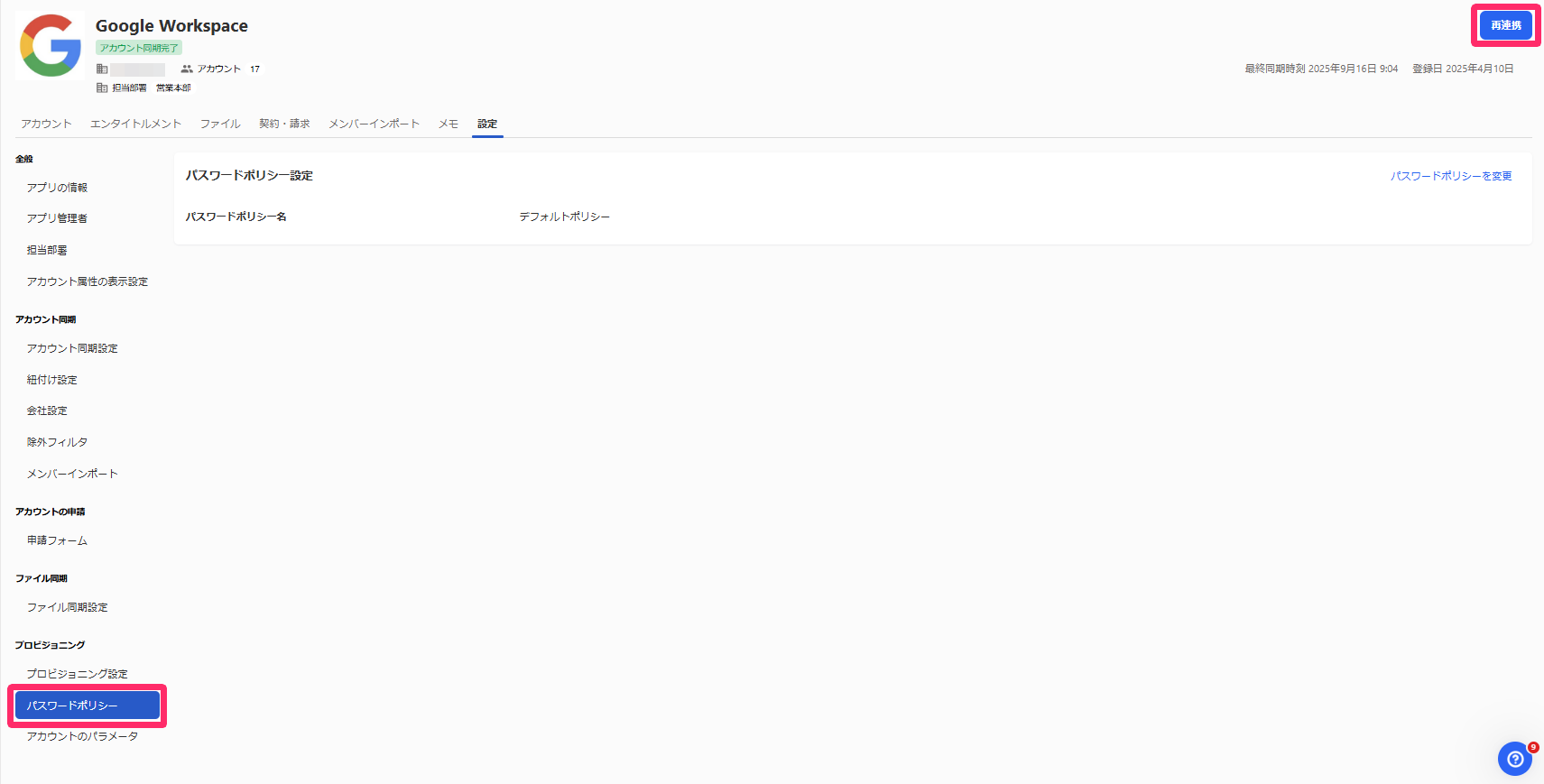Click the 再連携 button
The width and height of the screenshot is (1544, 784).
tap(1505, 25)
